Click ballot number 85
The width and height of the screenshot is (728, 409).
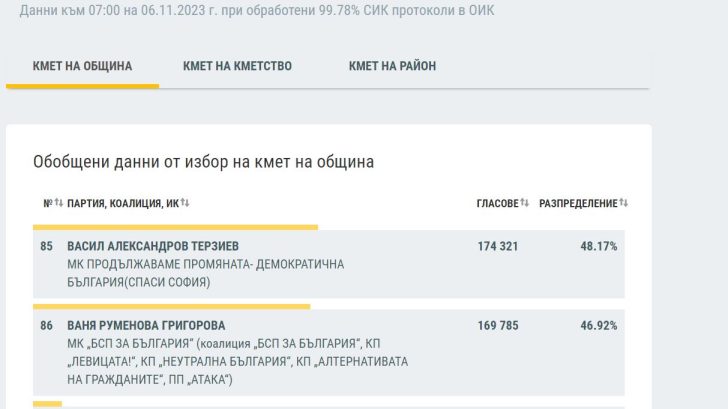[x=46, y=246]
